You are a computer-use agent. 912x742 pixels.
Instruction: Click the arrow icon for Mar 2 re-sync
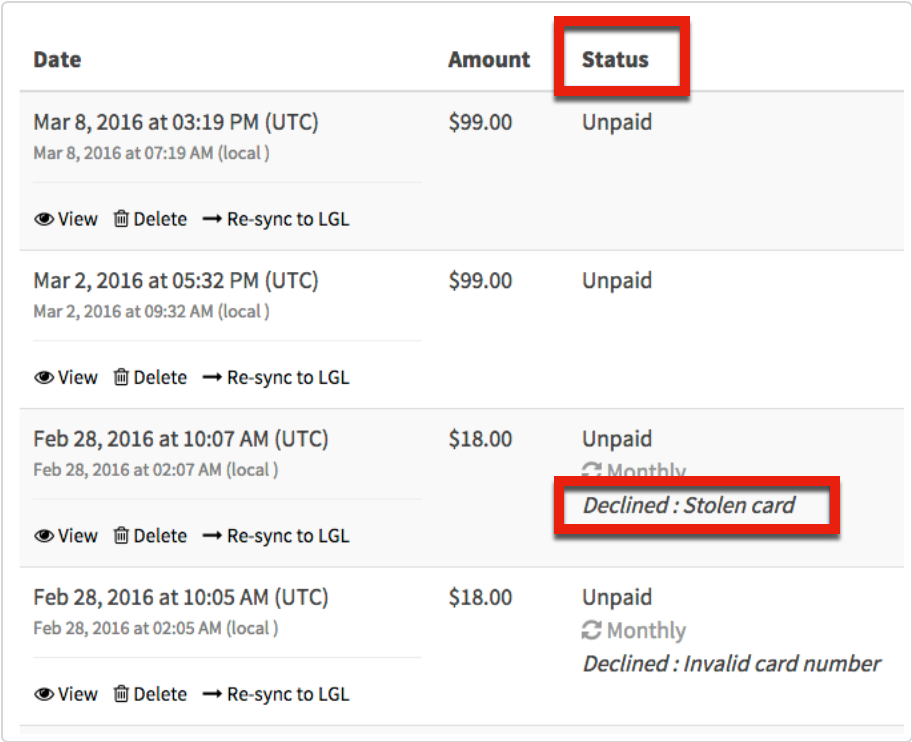[212, 377]
